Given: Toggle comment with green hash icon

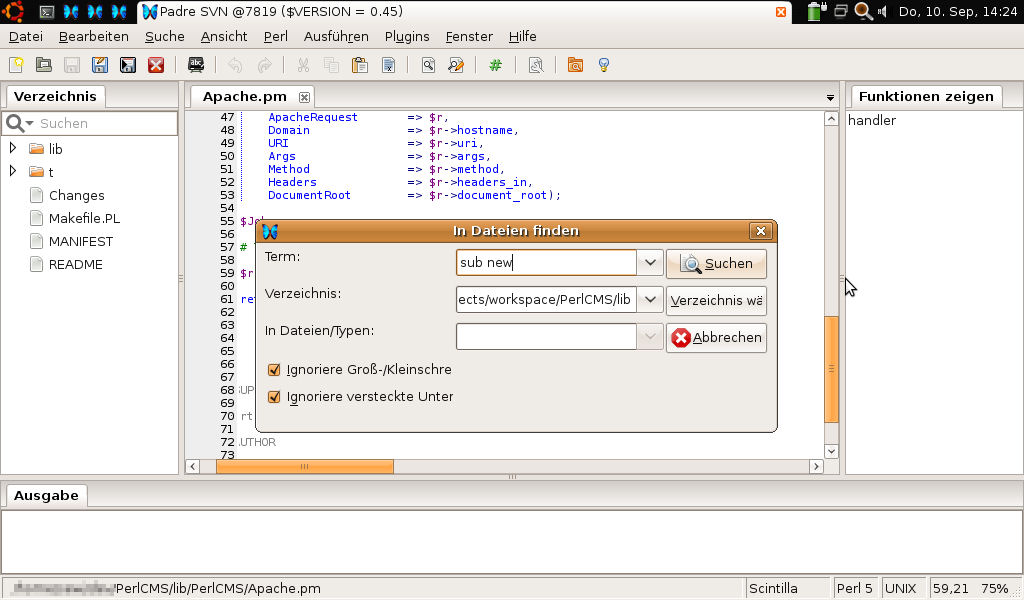Looking at the screenshot, I should coord(495,65).
